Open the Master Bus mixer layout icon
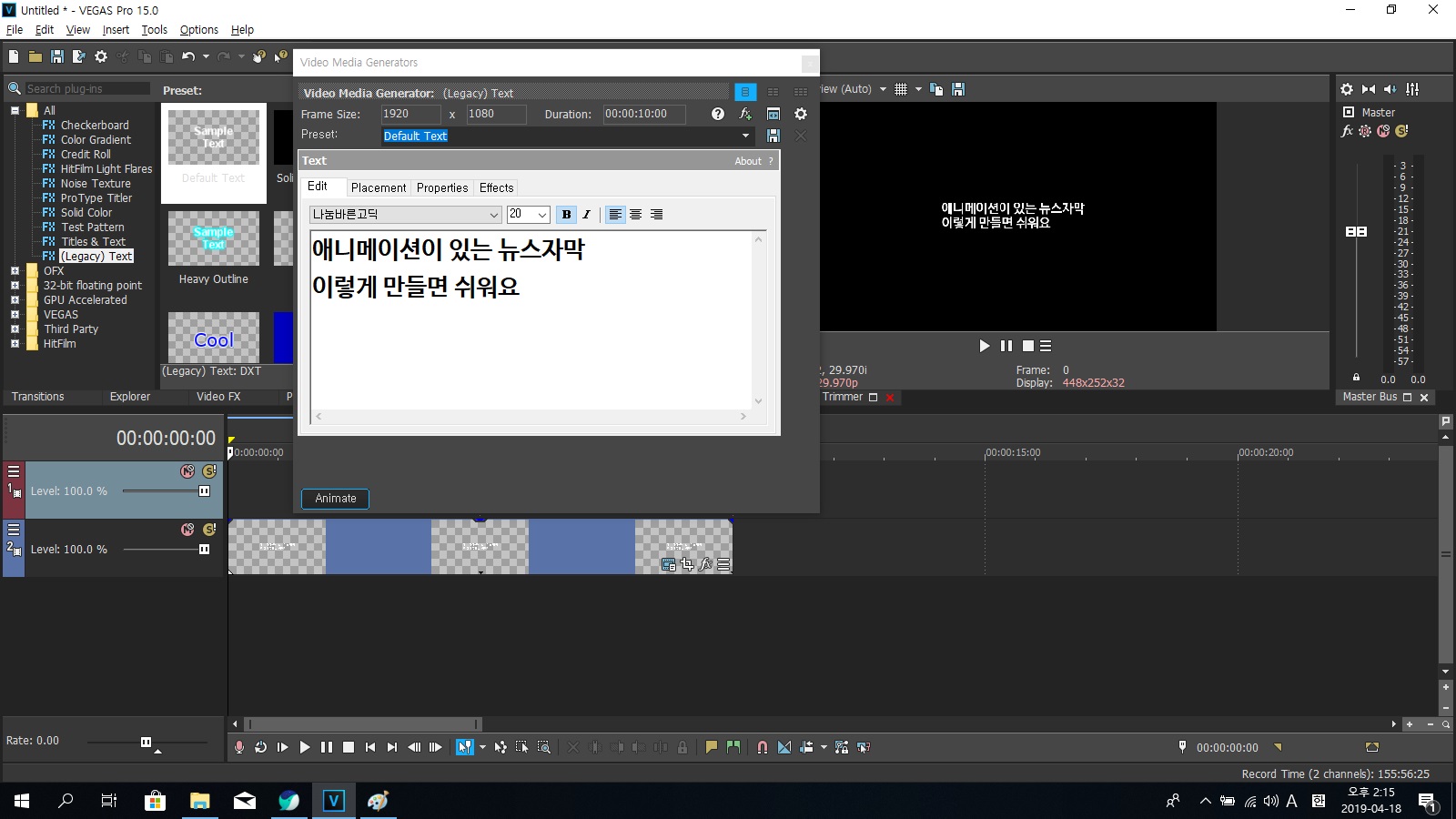This screenshot has height=819, width=1456. pos(1412,89)
